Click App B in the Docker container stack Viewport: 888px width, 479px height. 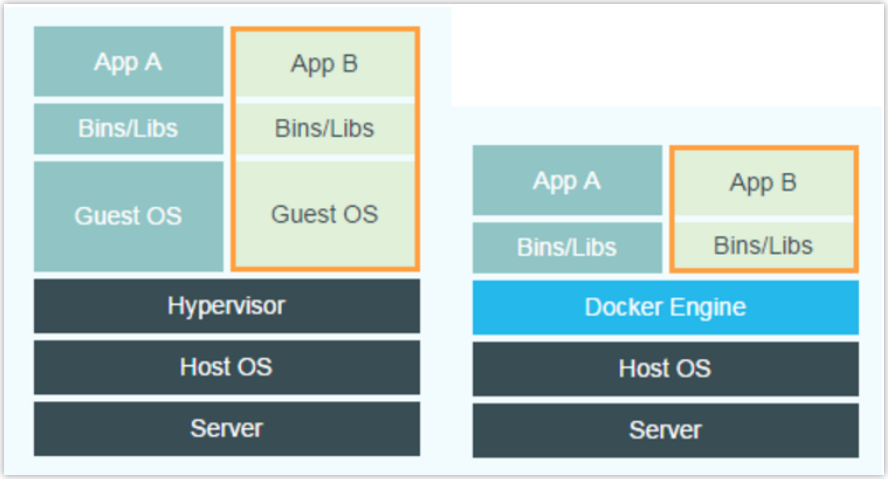764,183
